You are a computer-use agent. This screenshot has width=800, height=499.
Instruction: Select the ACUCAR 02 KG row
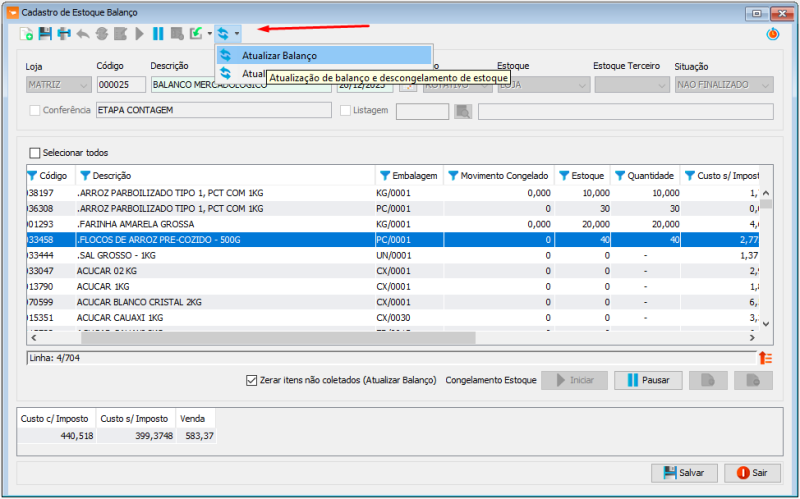[x=393, y=271]
